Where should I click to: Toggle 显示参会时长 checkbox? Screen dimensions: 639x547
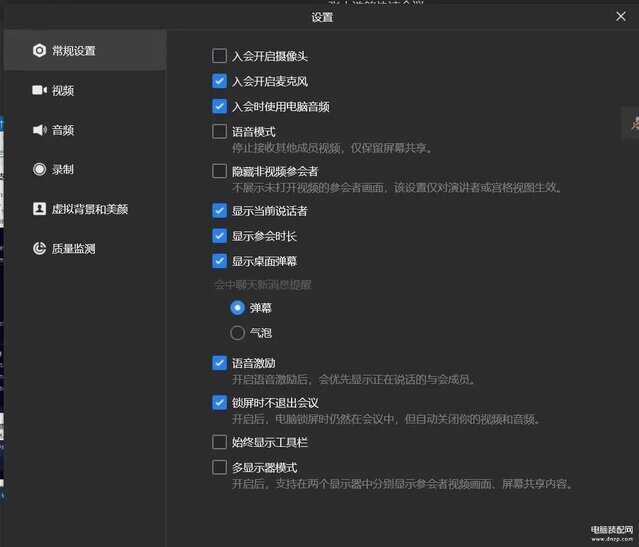pyautogui.click(x=219, y=236)
